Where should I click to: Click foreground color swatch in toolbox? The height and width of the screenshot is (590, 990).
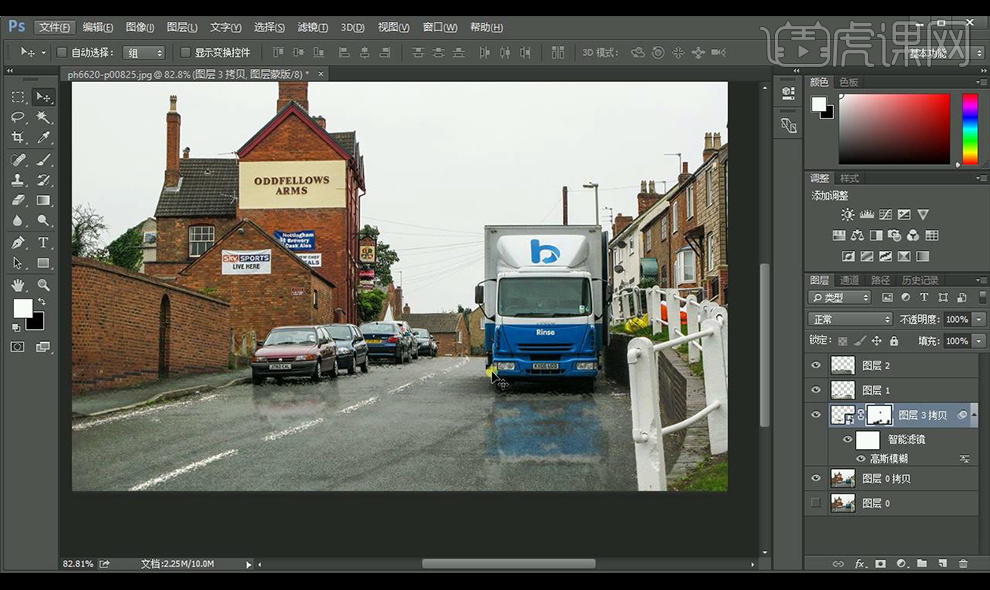[x=23, y=308]
